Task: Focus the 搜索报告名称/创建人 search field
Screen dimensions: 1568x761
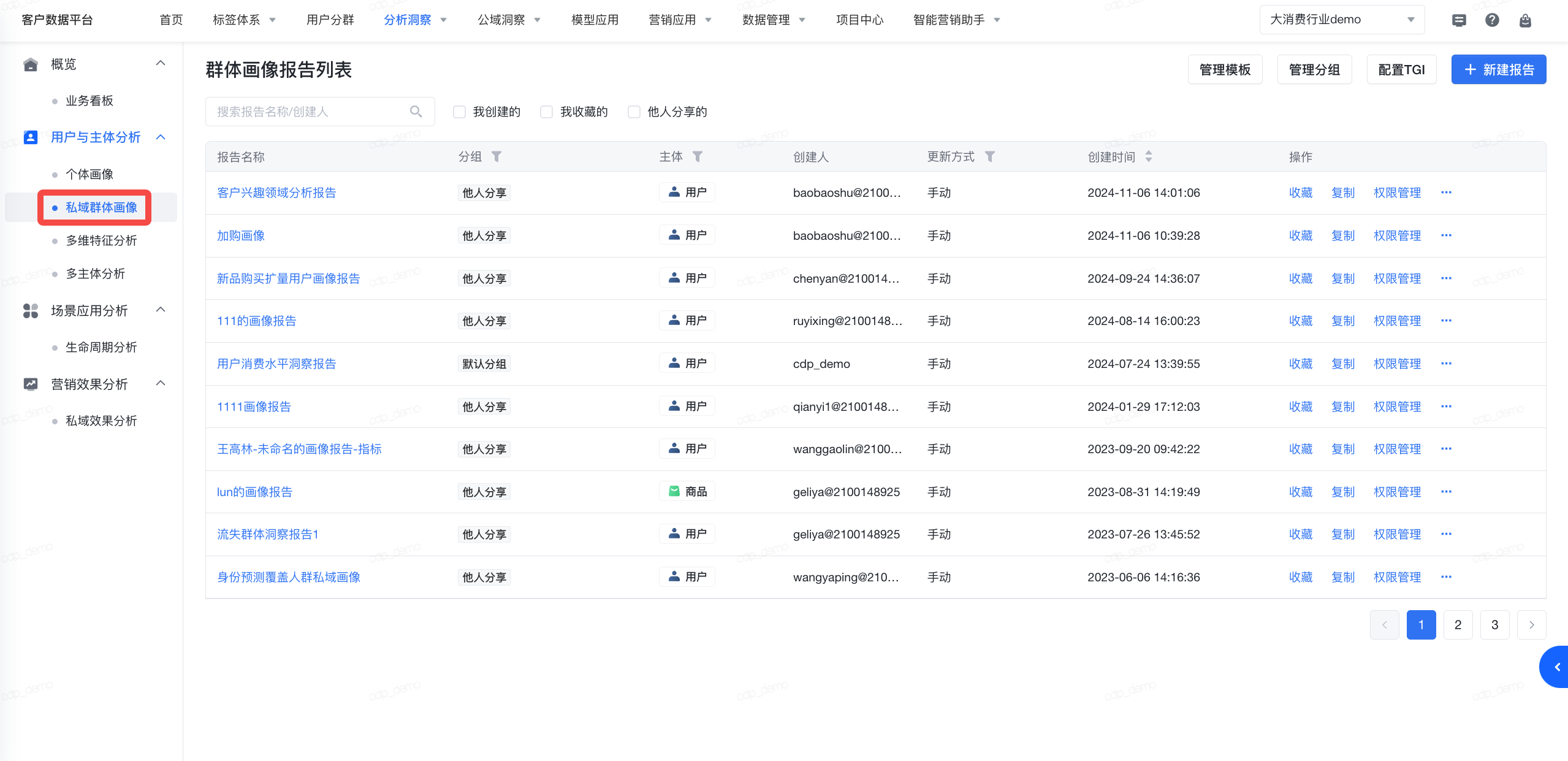Action: click(x=320, y=112)
